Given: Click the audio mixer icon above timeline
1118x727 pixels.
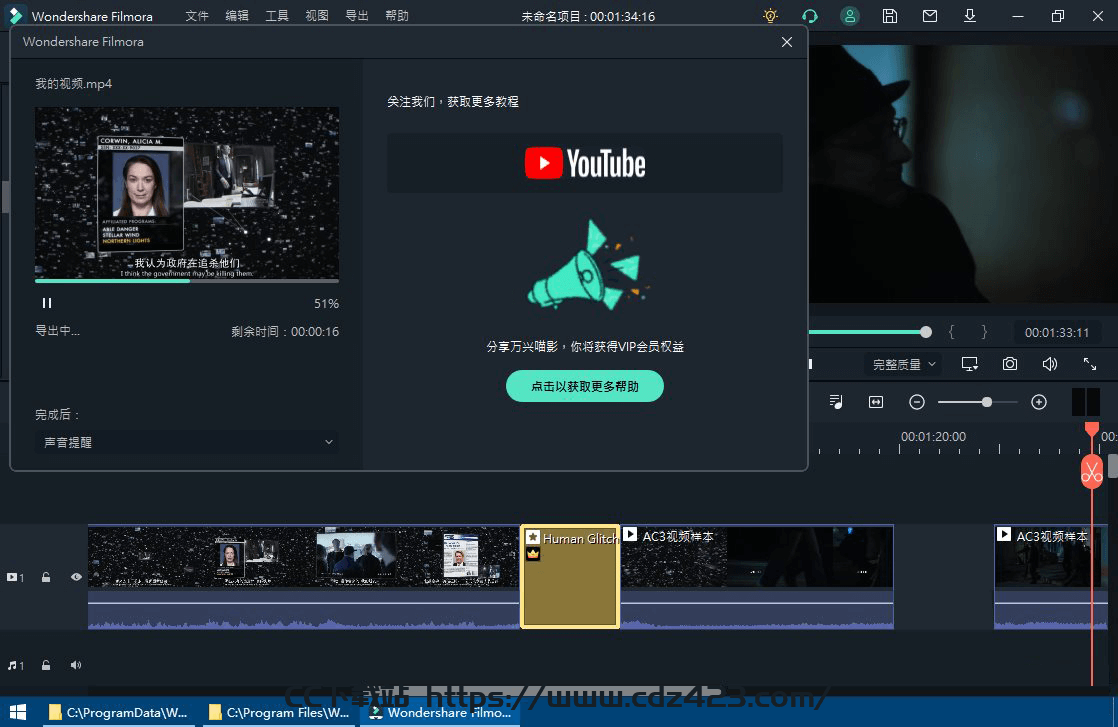Looking at the screenshot, I should [836, 402].
